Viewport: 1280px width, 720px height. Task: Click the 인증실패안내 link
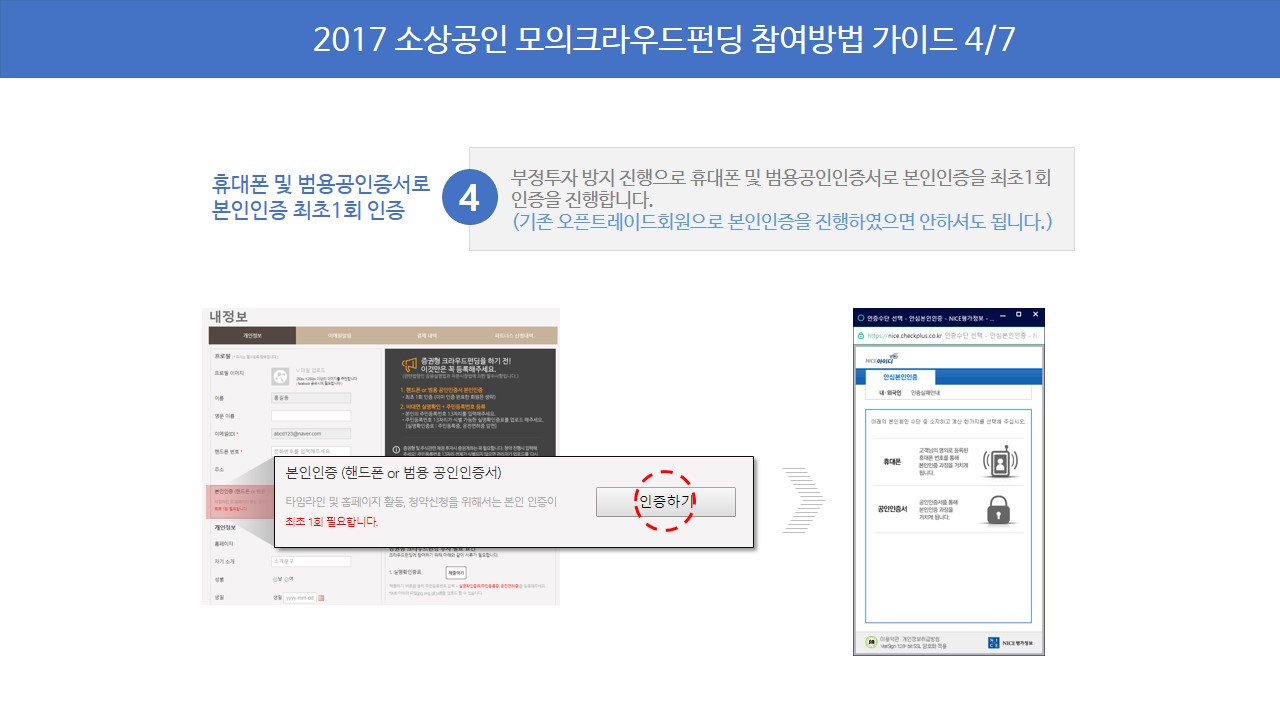click(x=923, y=394)
